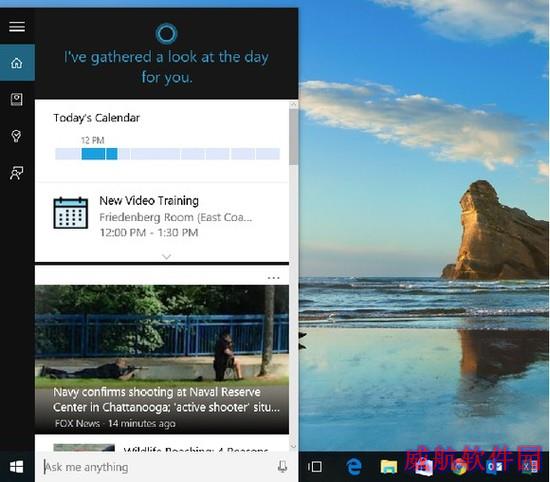Image resolution: width=550 pixels, height=482 pixels.
Task: Open Task View on the taskbar
Action: [x=315, y=467]
